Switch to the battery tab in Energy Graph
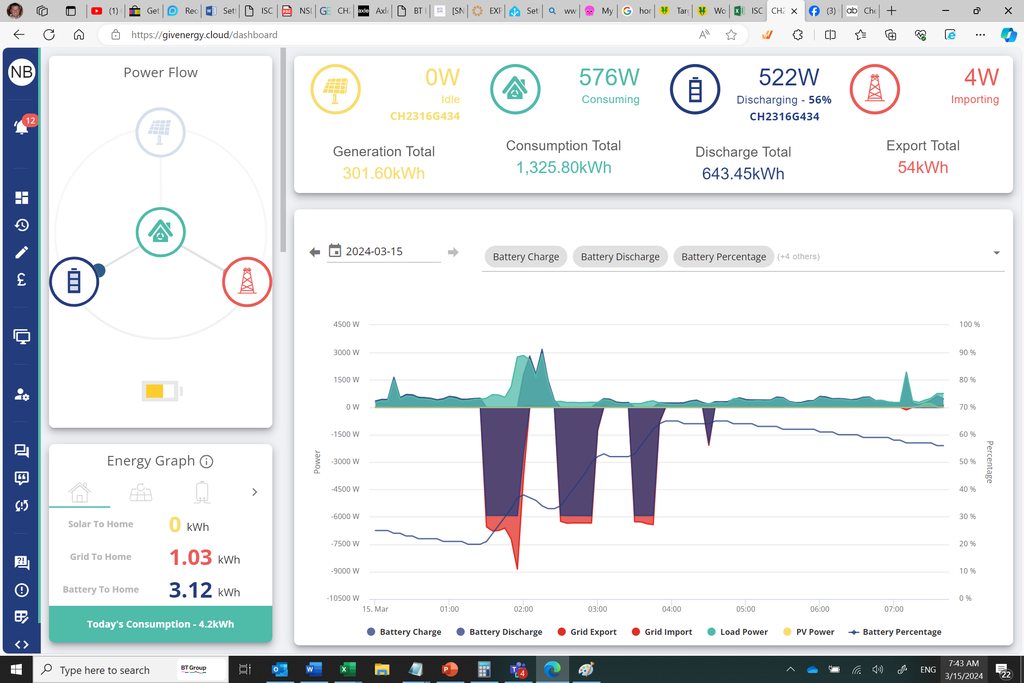Image resolution: width=1024 pixels, height=683 pixels. click(202, 492)
